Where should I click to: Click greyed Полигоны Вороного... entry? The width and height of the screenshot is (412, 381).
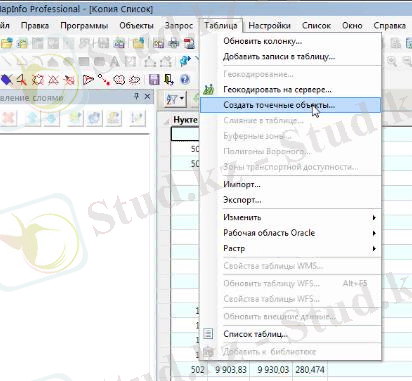(x=290, y=151)
